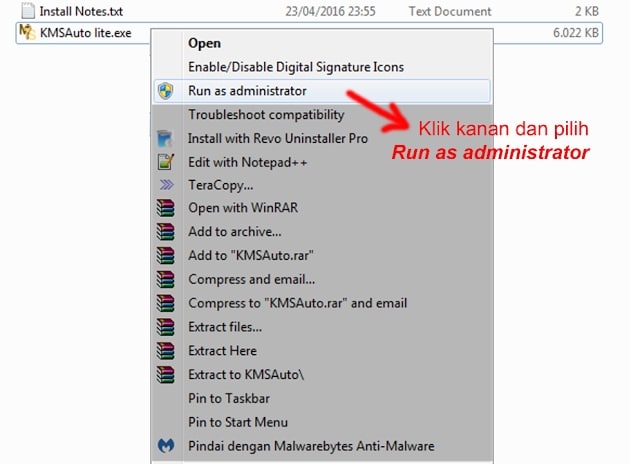Click the Revo Uninstaller Pro icon

pos(165,139)
